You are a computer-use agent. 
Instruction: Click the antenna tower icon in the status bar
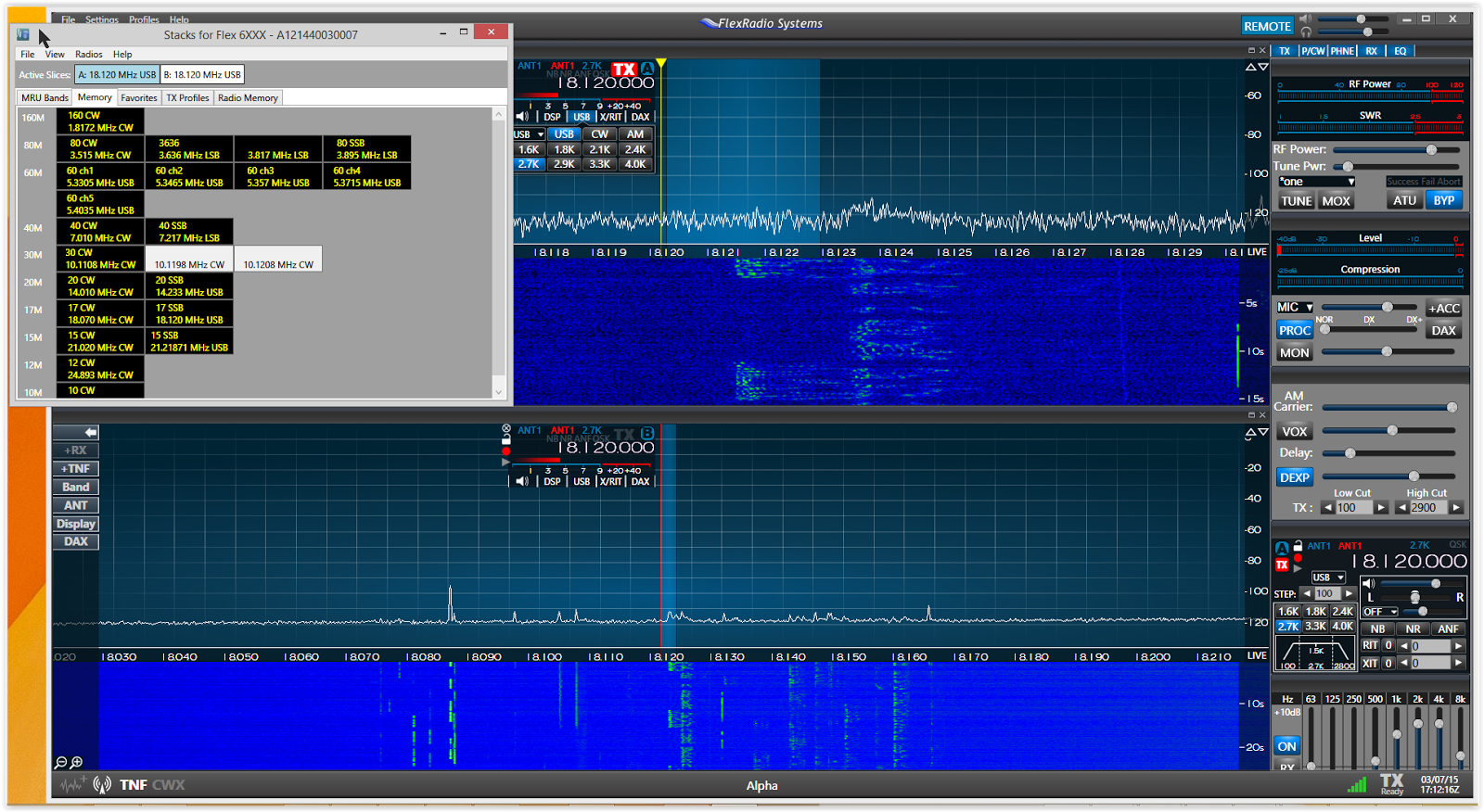[102, 785]
